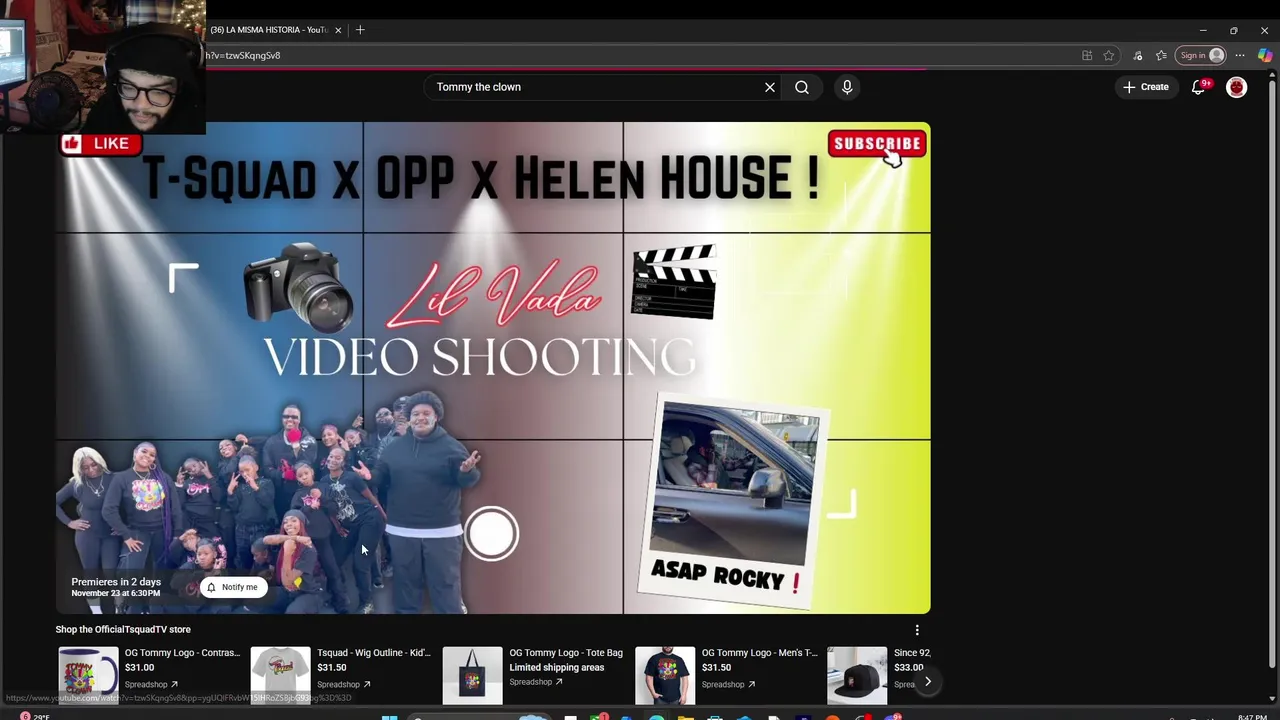This screenshot has width=1280, height=720.
Task: Open YouTube notifications bell
Action: (x=1199, y=87)
